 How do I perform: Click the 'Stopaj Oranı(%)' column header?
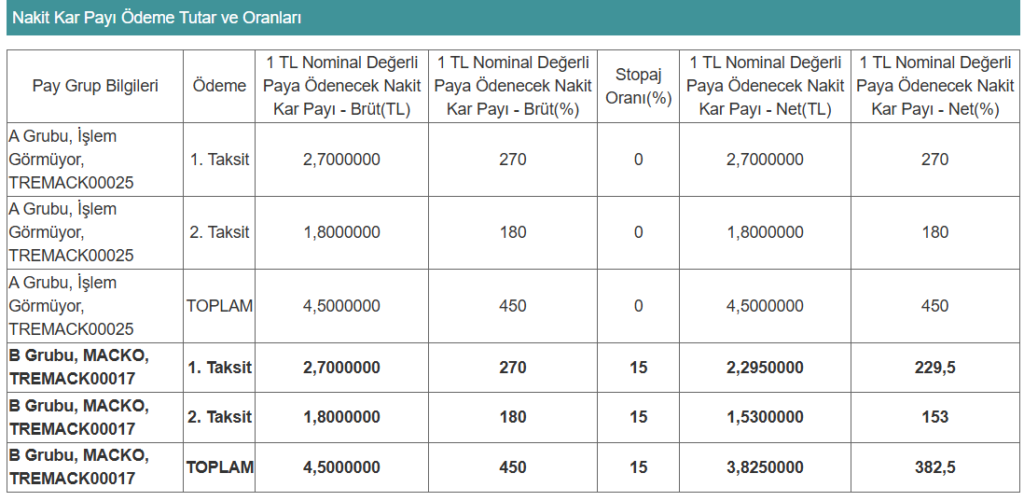tap(638, 86)
